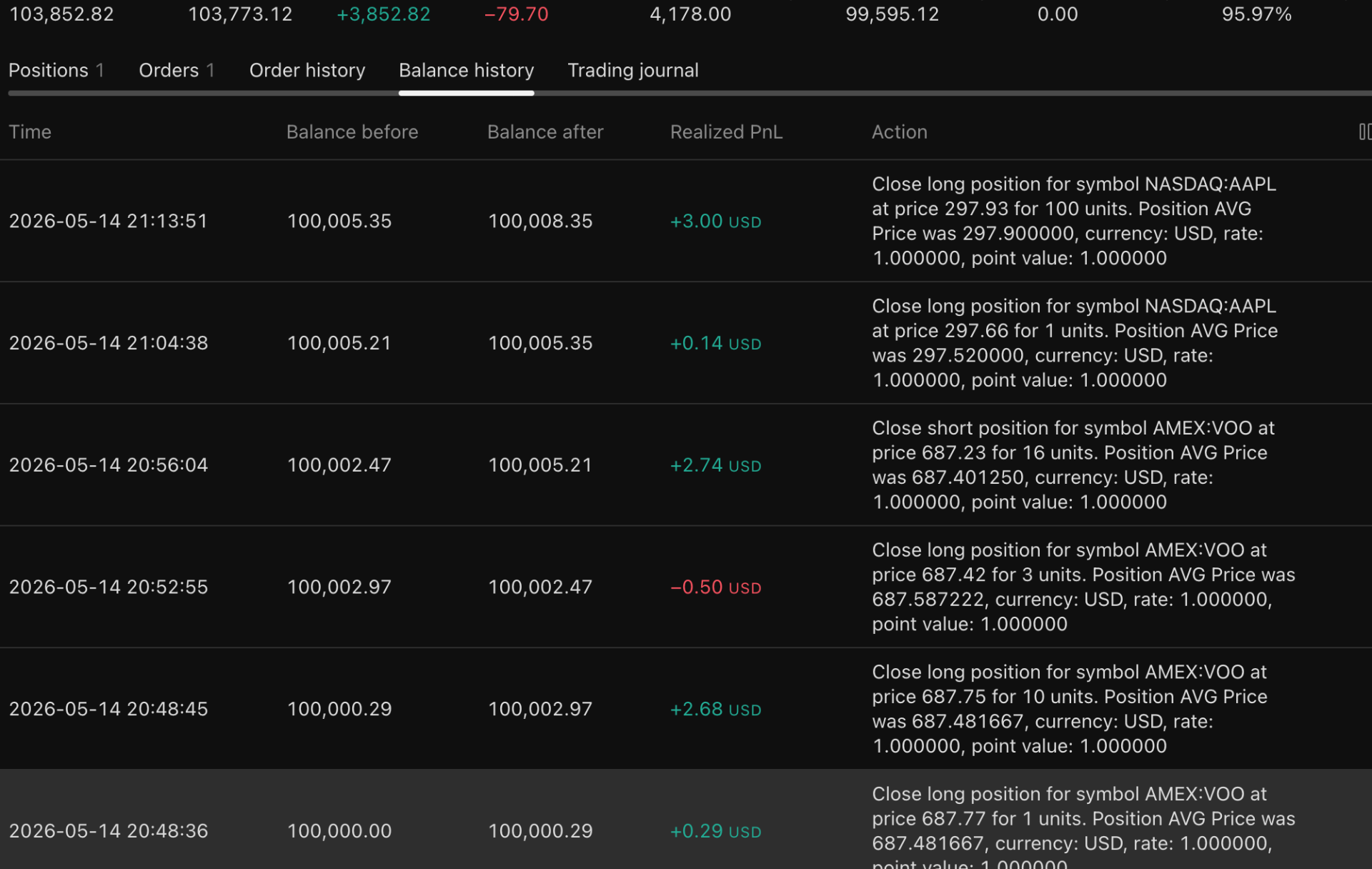Viewport: 1372px width, 869px height.
Task: Click the +0.29 USD realized PnL
Action: [716, 831]
